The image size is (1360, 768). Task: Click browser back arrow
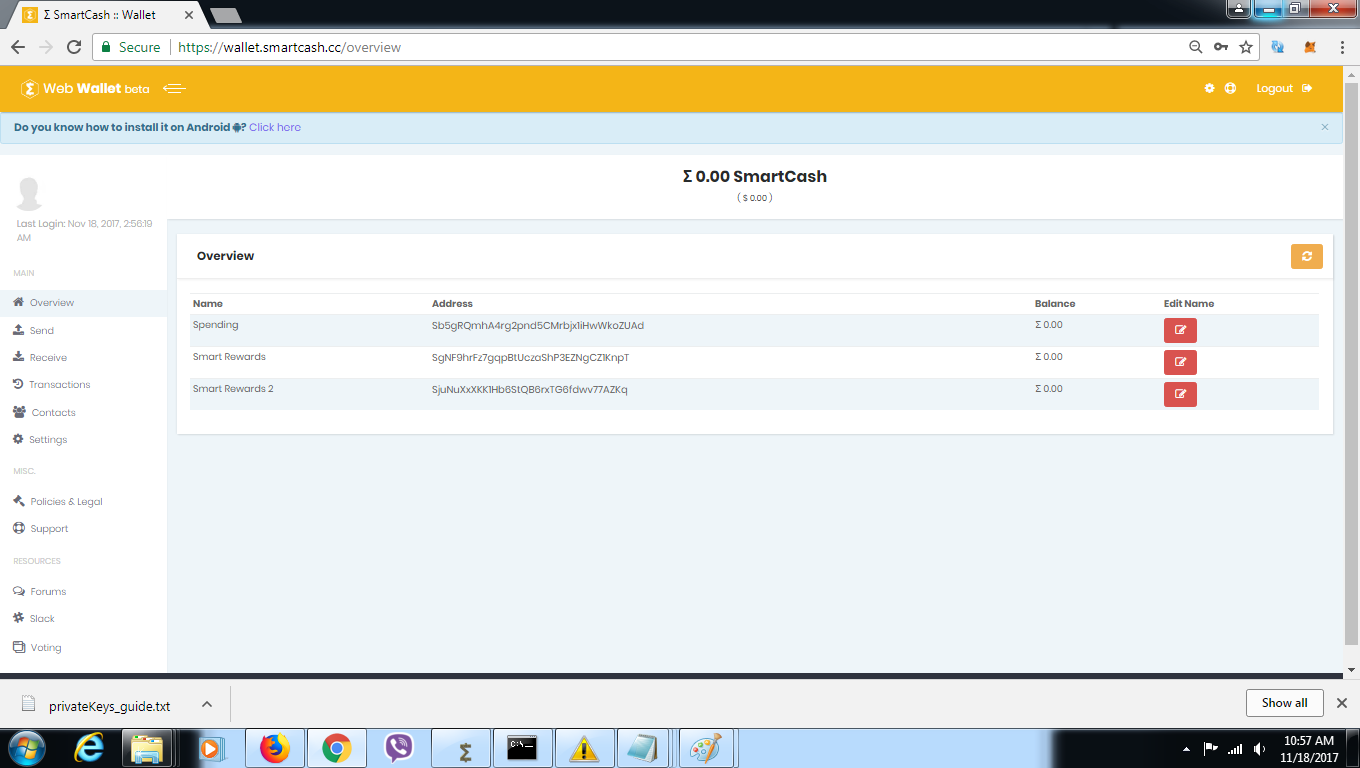tap(18, 47)
